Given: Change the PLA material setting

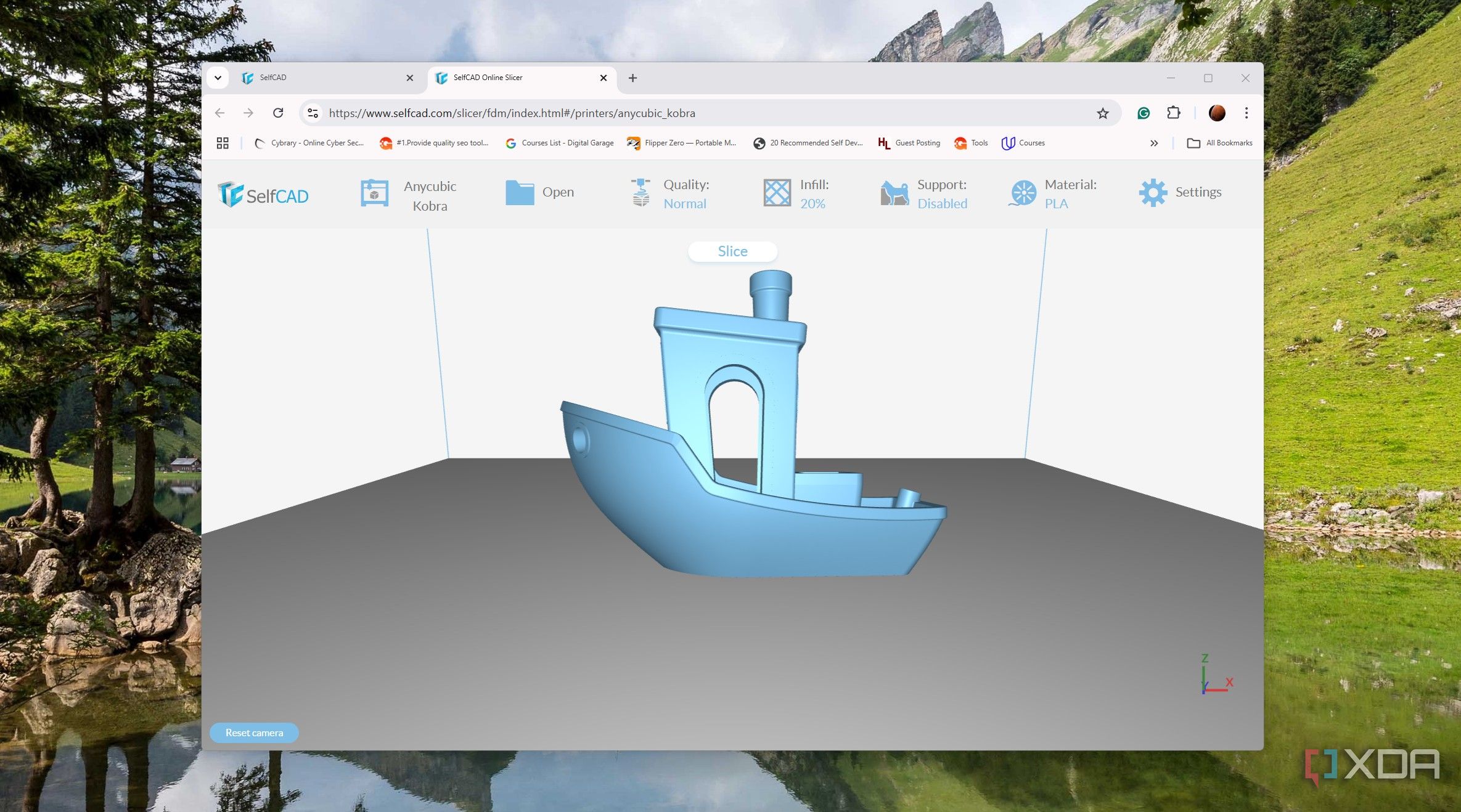Looking at the screenshot, I should tap(1056, 203).
